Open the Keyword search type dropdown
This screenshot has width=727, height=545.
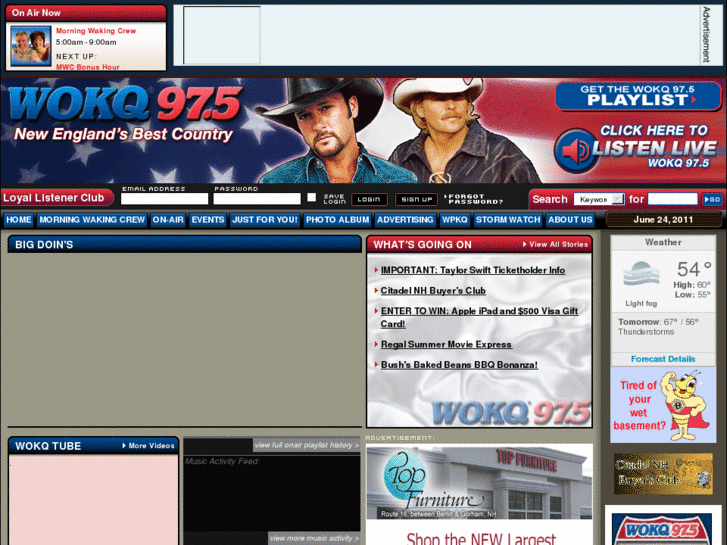599,199
